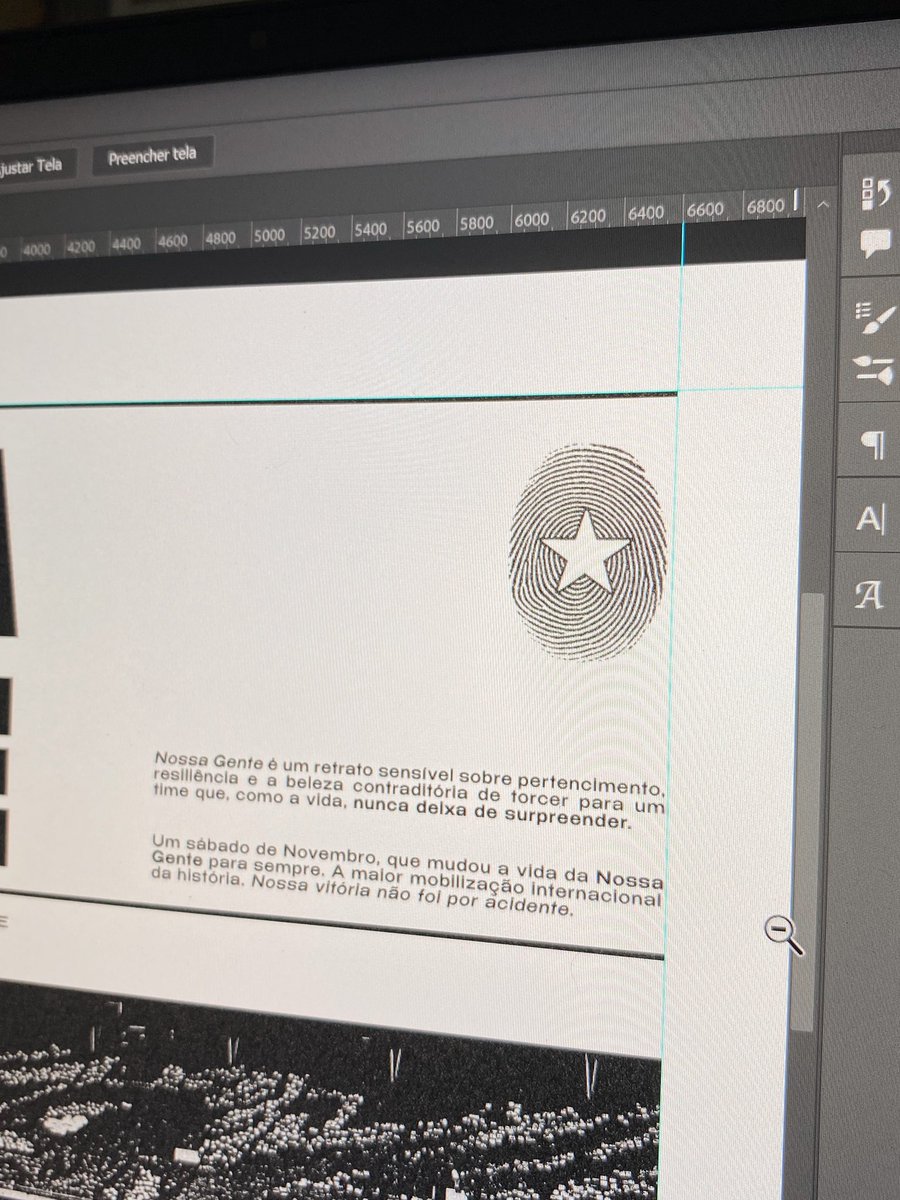Click the ruler mark labeled 6600
Screen dimensions: 900x1200
705,209
